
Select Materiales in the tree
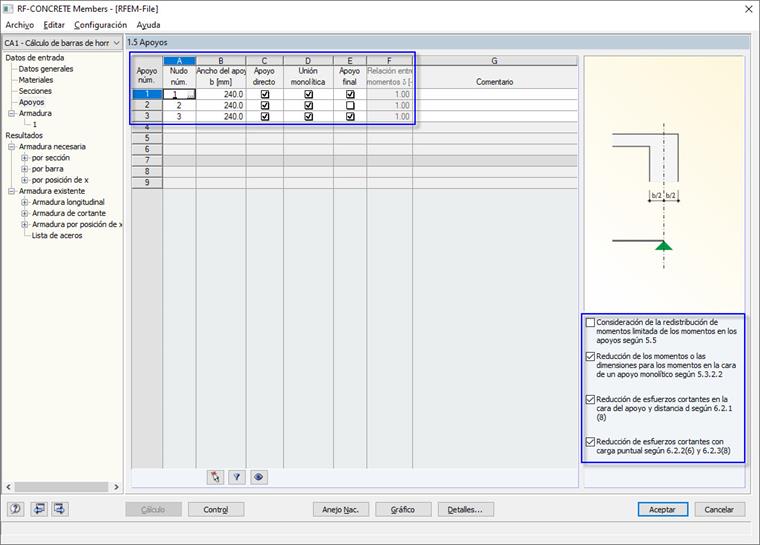click(36, 80)
